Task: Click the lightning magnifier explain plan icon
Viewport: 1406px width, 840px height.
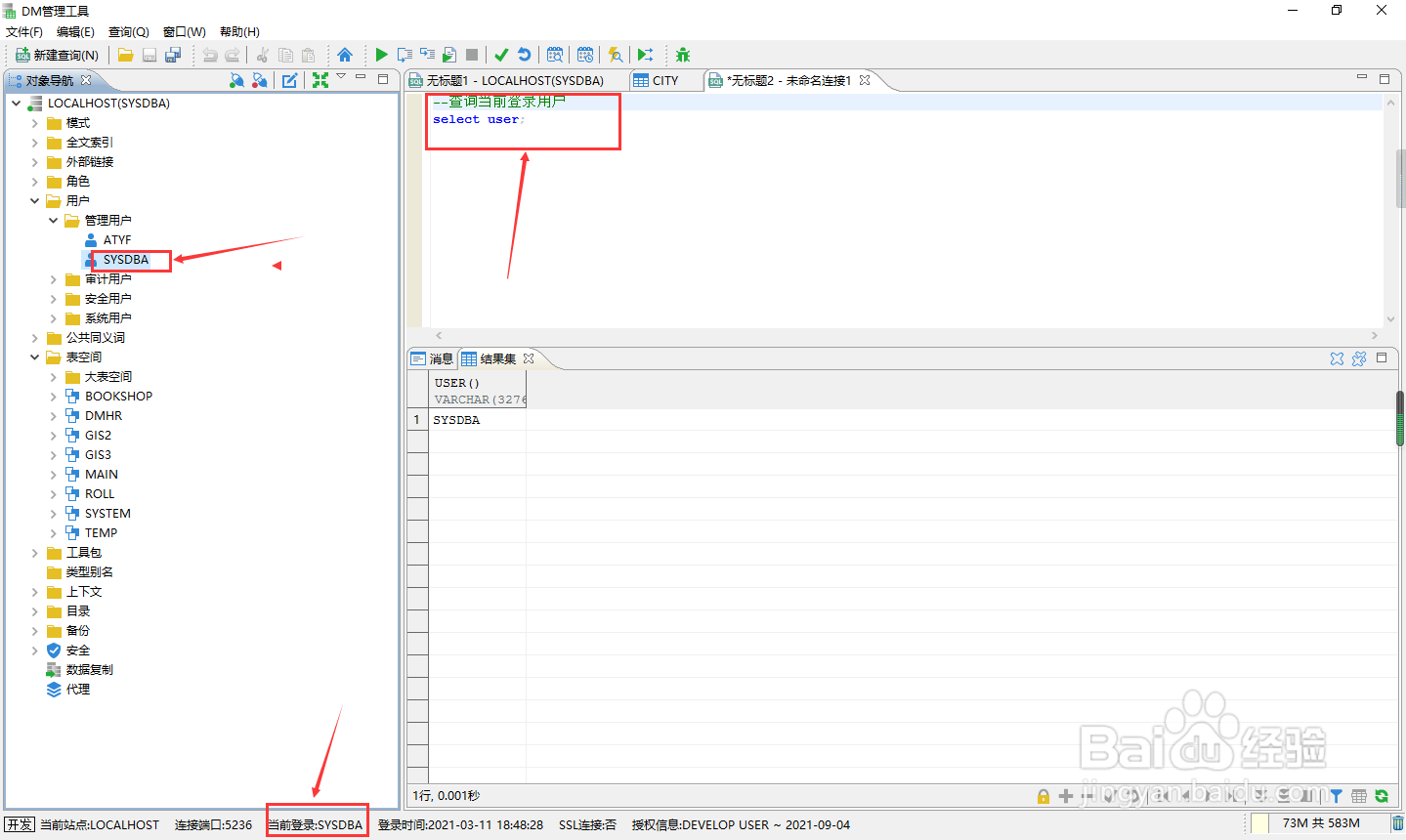Action: [x=615, y=55]
